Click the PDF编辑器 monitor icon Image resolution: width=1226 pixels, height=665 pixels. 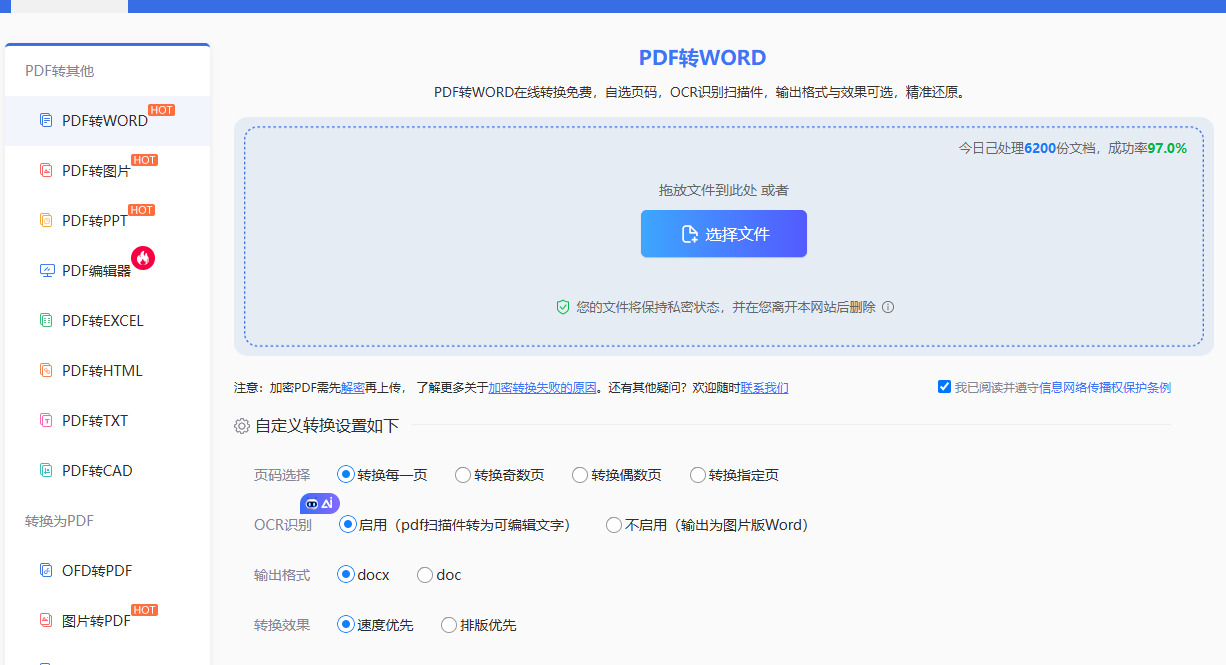click(x=46, y=271)
